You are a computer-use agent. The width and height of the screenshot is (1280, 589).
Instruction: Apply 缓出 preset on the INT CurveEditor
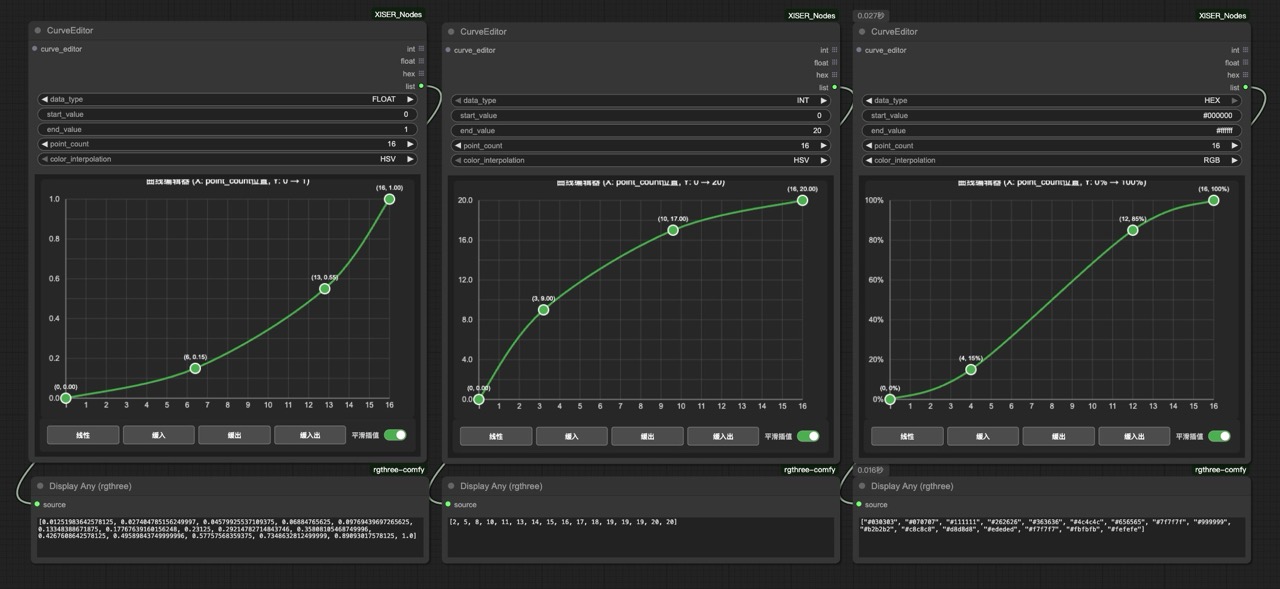click(x=647, y=436)
